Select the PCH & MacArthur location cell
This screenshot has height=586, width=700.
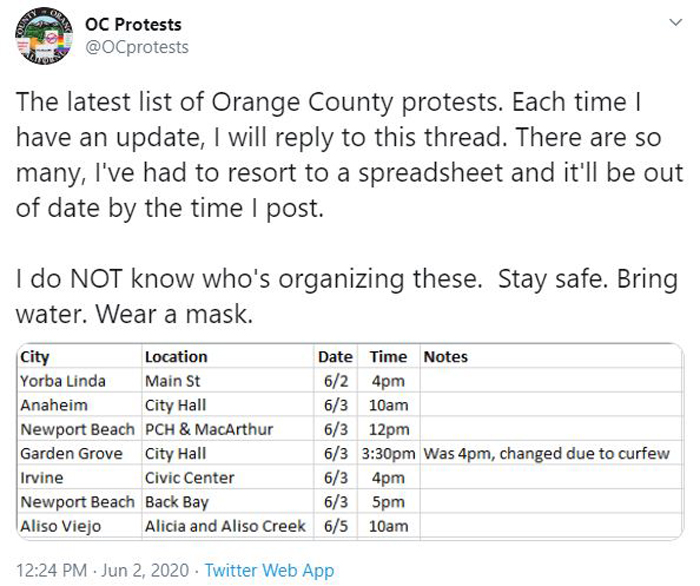point(228,429)
